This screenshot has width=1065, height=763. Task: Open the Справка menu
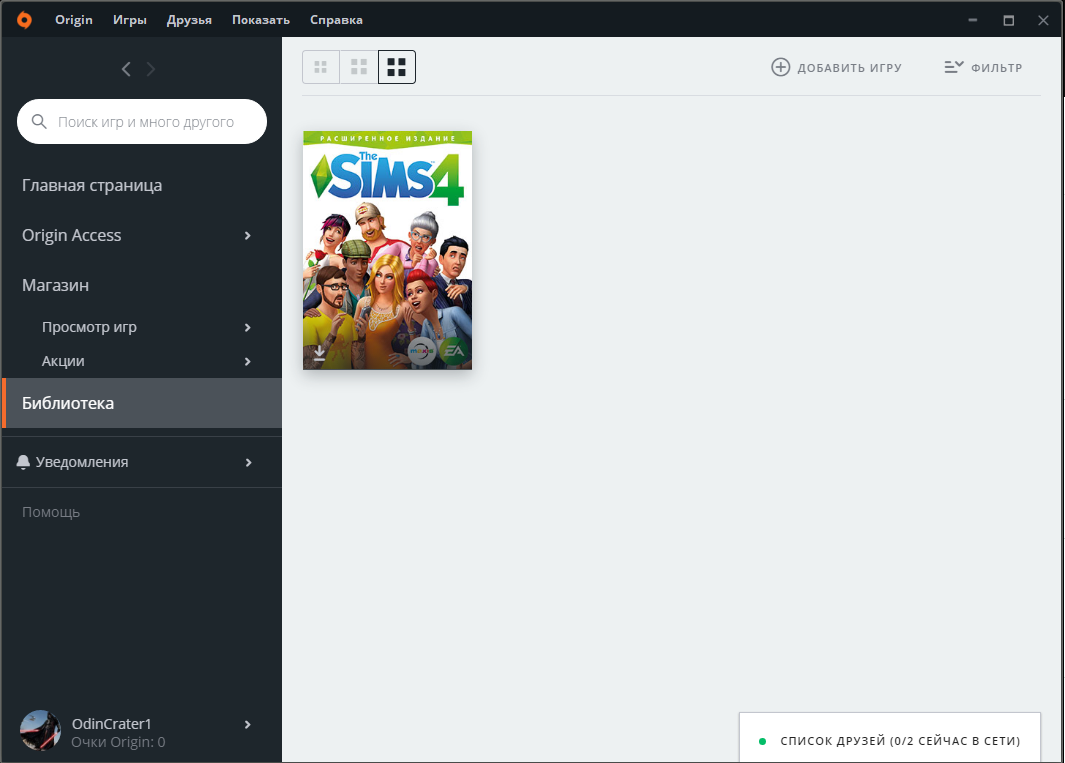pyautogui.click(x=336, y=20)
